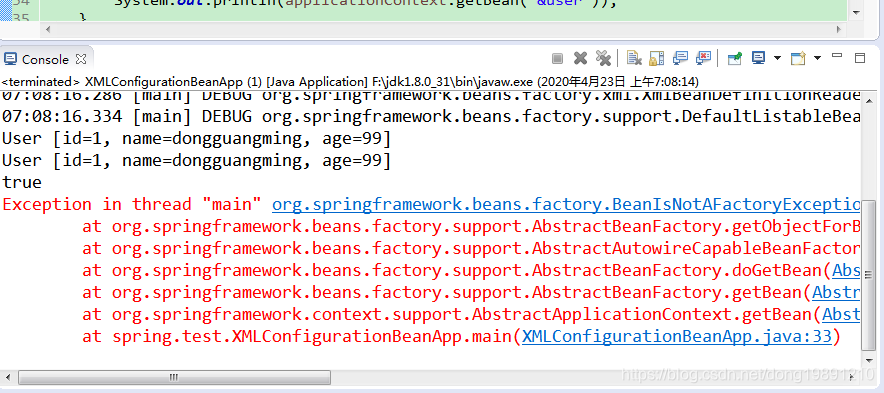Screen dimensions: 884x393
Task: Toggle Show Console When Standard Error Changes
Action: coord(703,58)
